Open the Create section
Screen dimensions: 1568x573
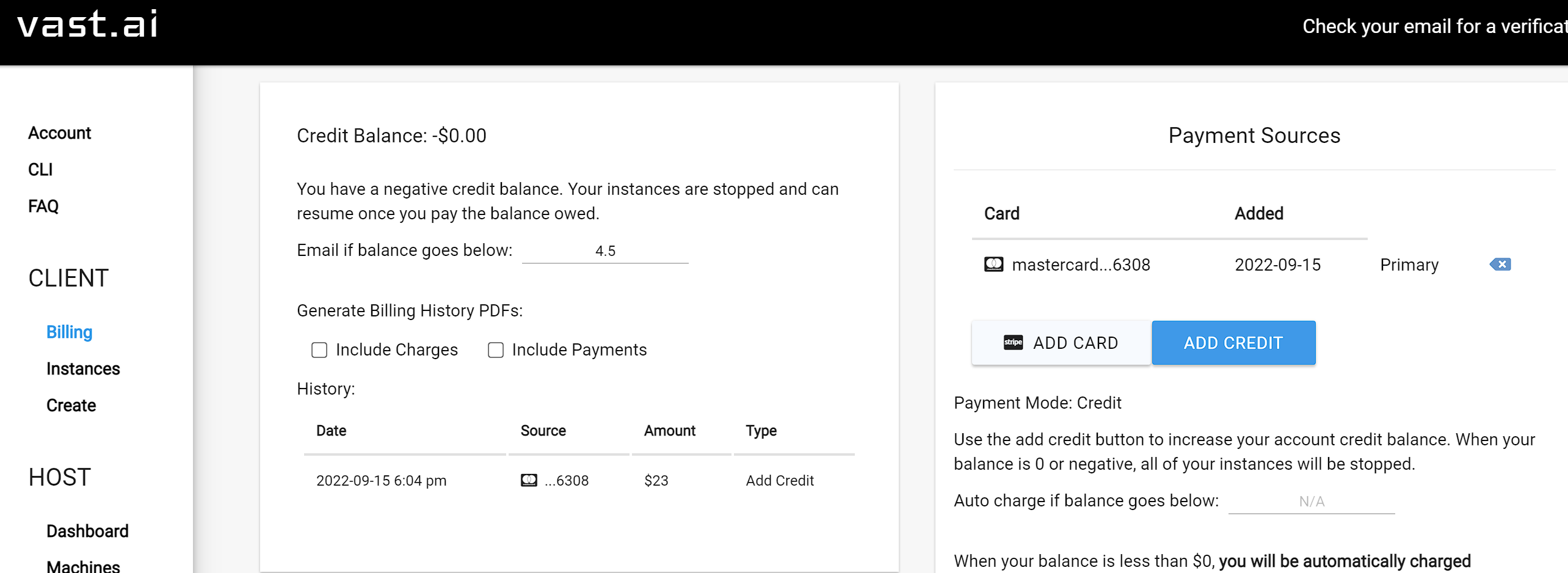71,406
